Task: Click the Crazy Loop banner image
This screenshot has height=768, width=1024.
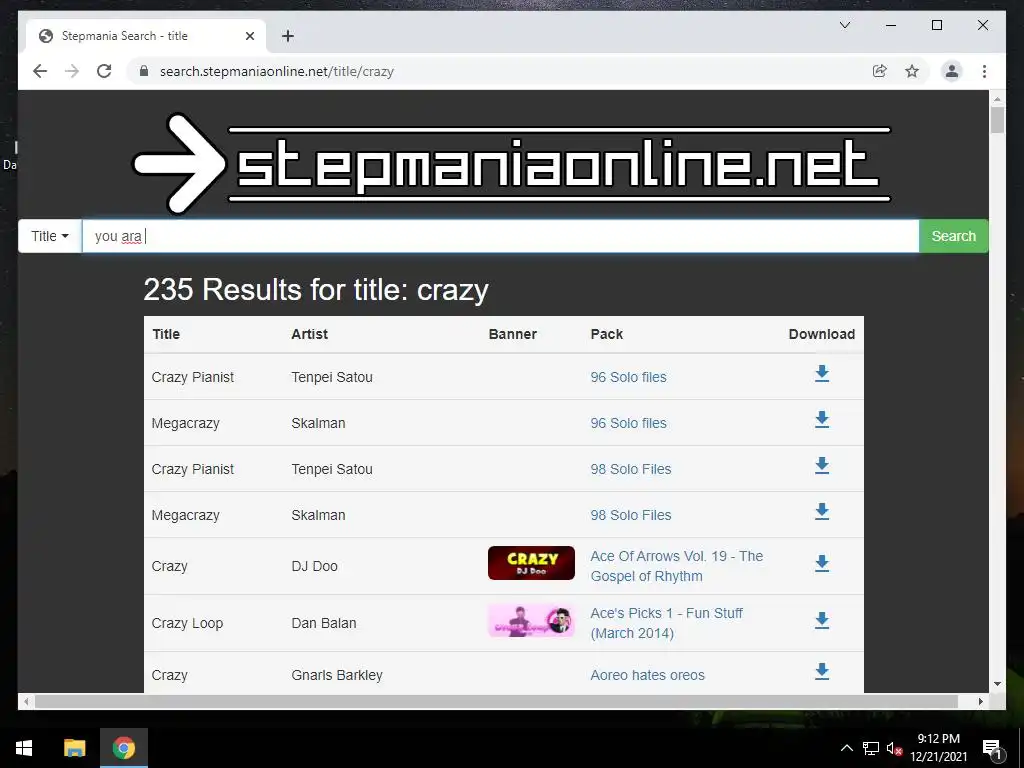Action: (x=531, y=620)
